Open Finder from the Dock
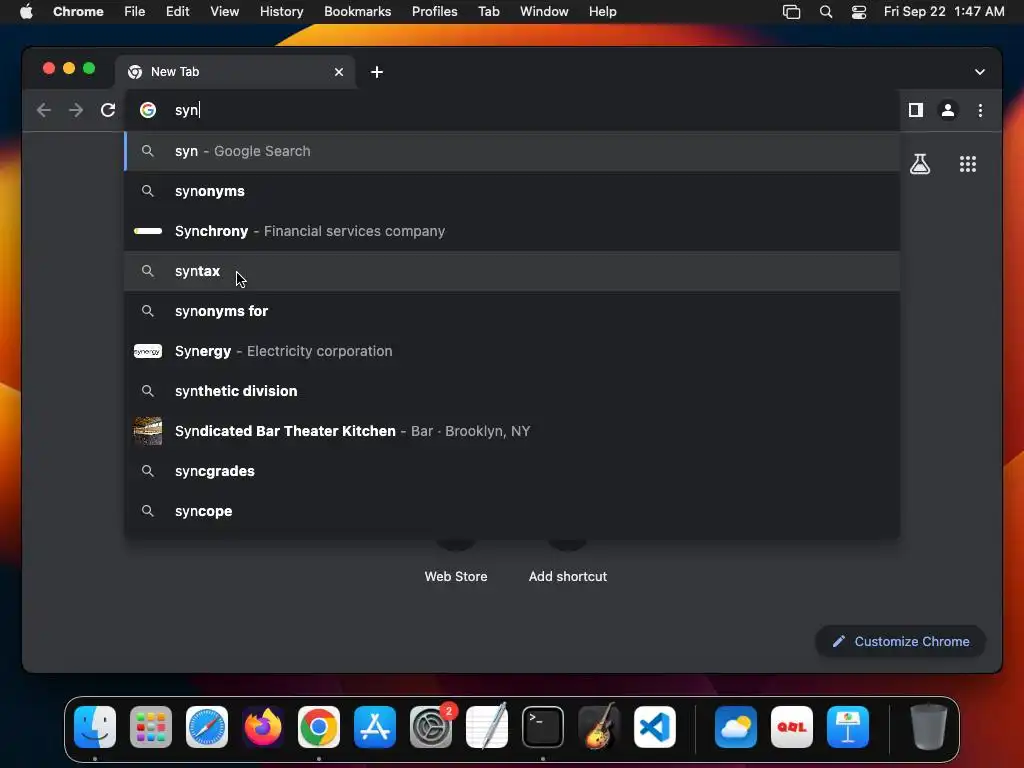The image size is (1024, 768). click(95, 727)
